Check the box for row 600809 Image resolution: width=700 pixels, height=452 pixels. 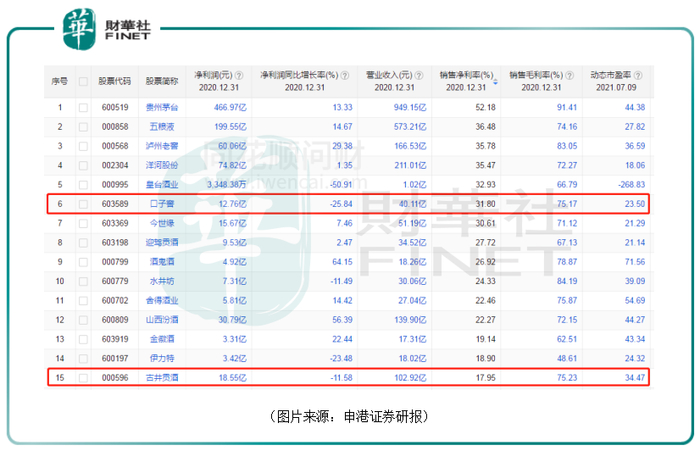click(x=83, y=320)
